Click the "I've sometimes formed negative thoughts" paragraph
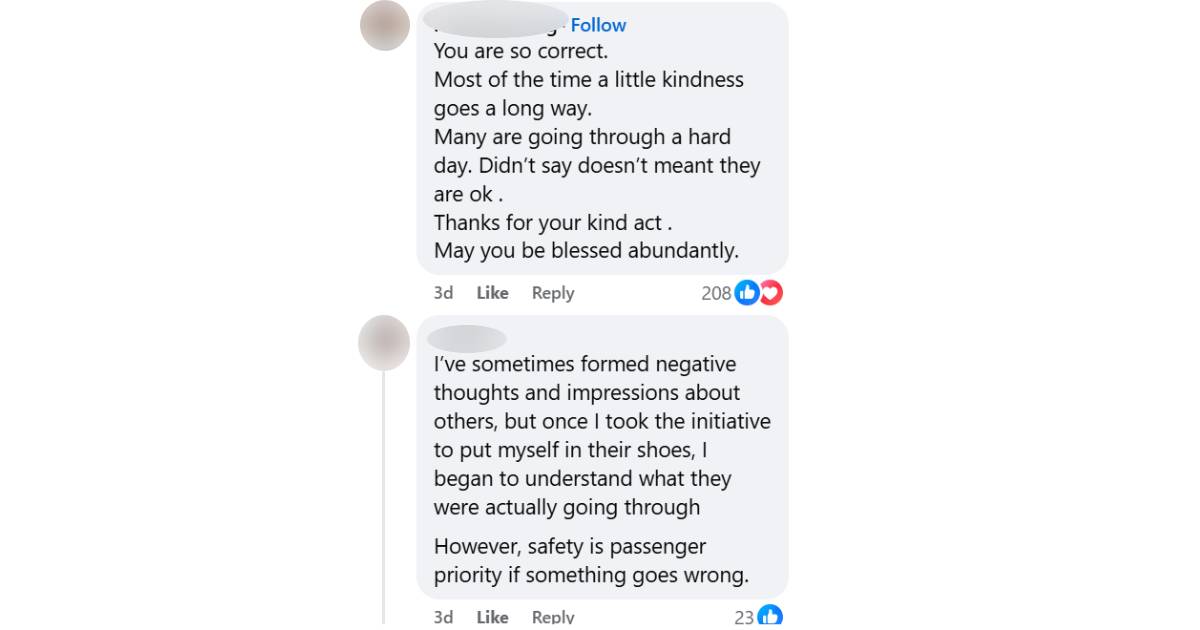 tap(601, 436)
